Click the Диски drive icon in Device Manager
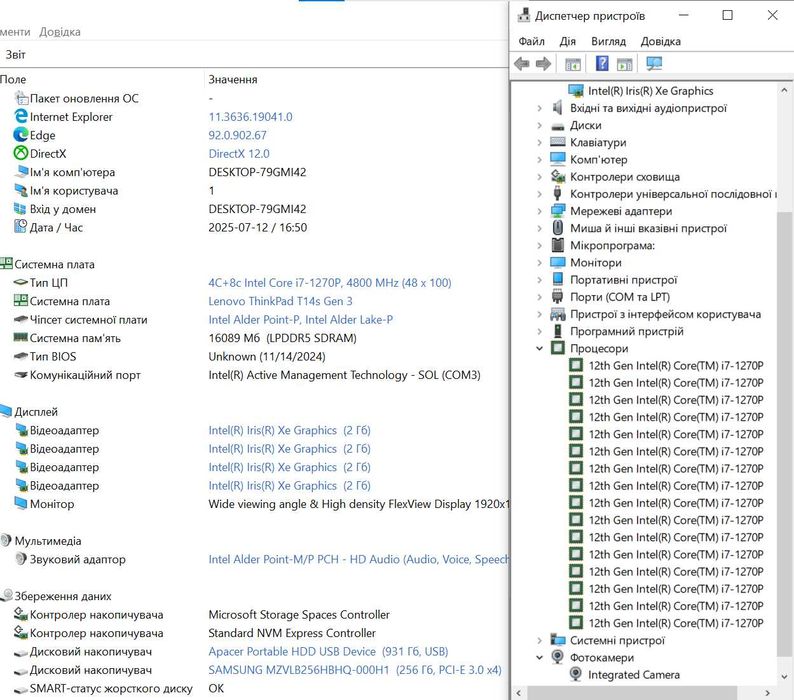Screen dimensions: 794x700 (558, 126)
